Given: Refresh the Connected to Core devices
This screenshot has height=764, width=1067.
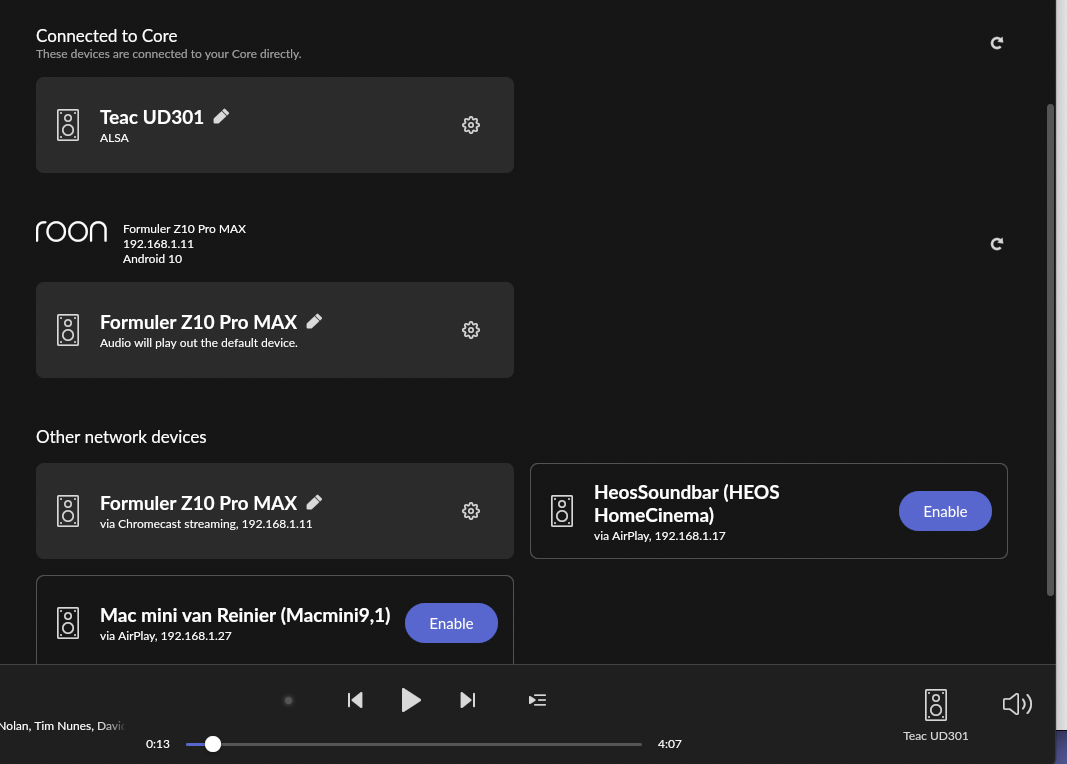Looking at the screenshot, I should pyautogui.click(x=997, y=43).
